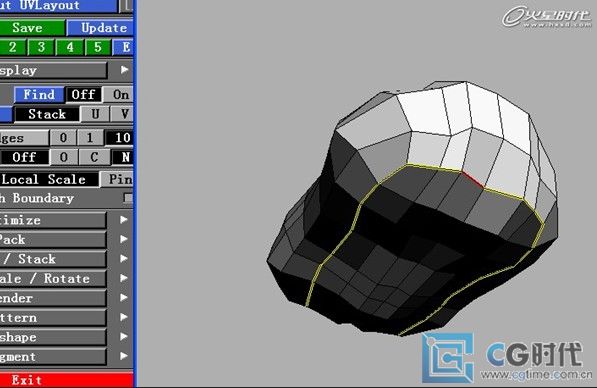This screenshot has height=388, width=597.
Task: Set edges value to 10
Action: click(119, 137)
